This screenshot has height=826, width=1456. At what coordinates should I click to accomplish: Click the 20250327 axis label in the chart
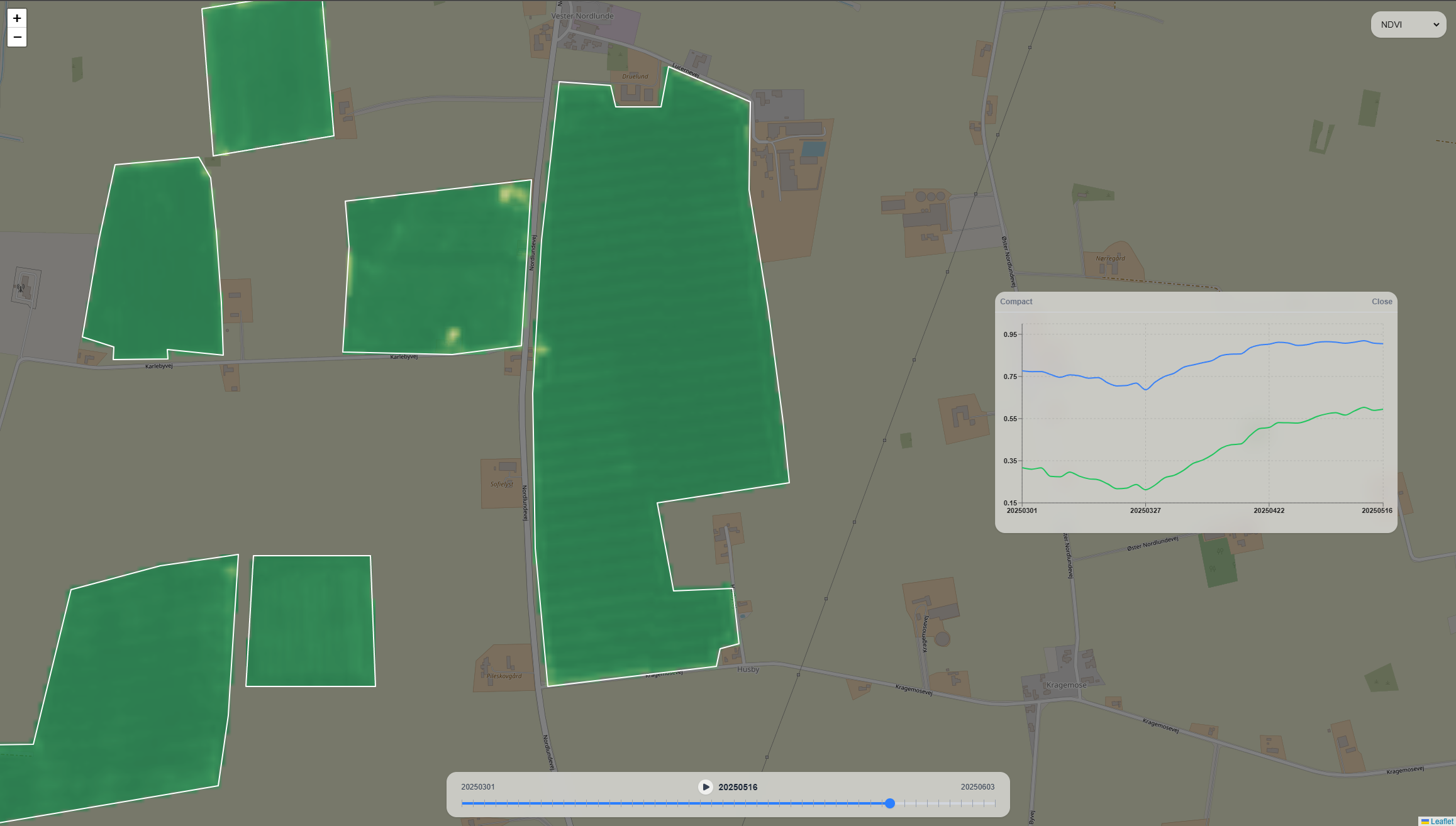pyautogui.click(x=1144, y=510)
